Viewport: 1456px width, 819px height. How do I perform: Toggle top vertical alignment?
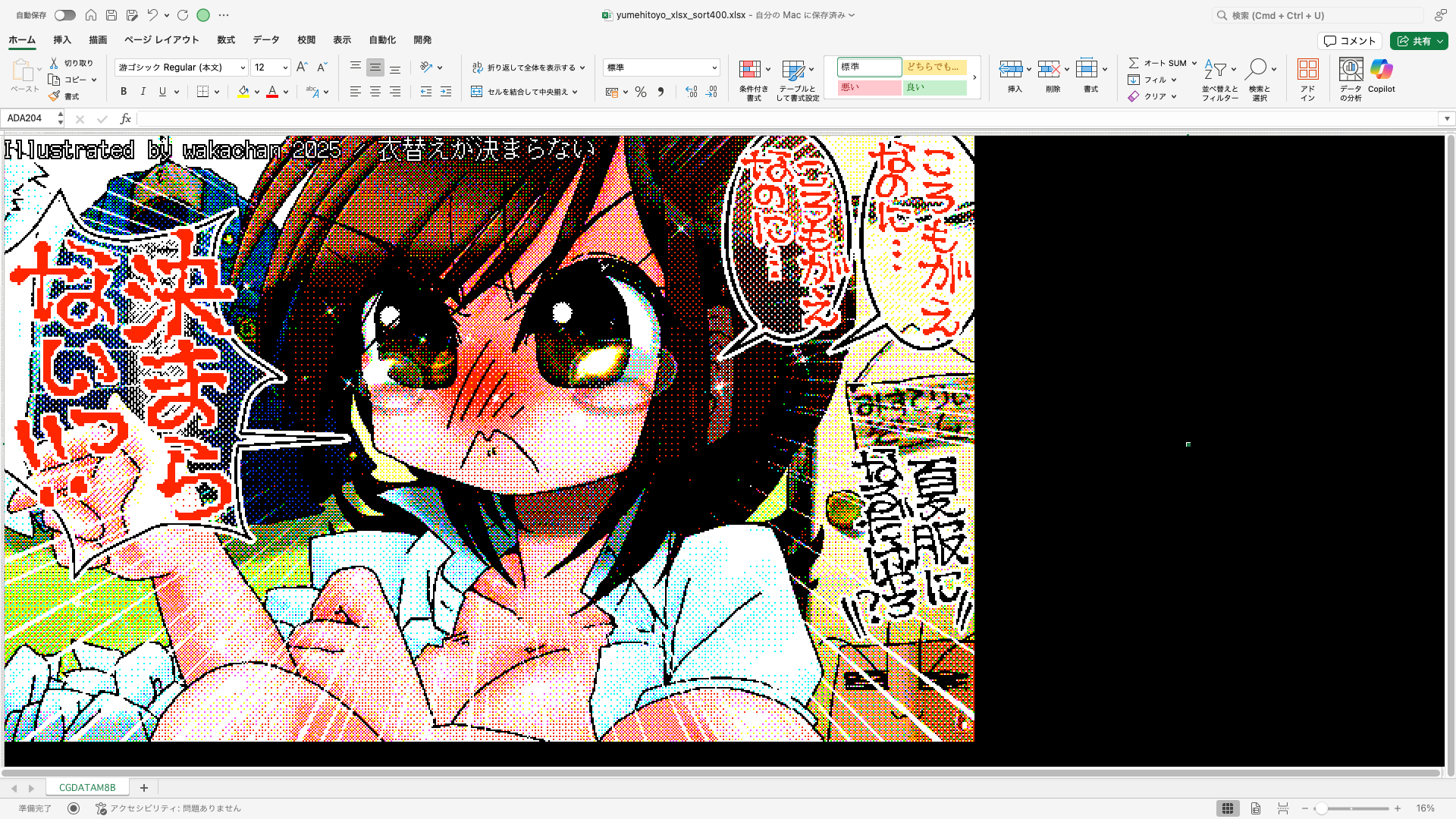(355, 67)
